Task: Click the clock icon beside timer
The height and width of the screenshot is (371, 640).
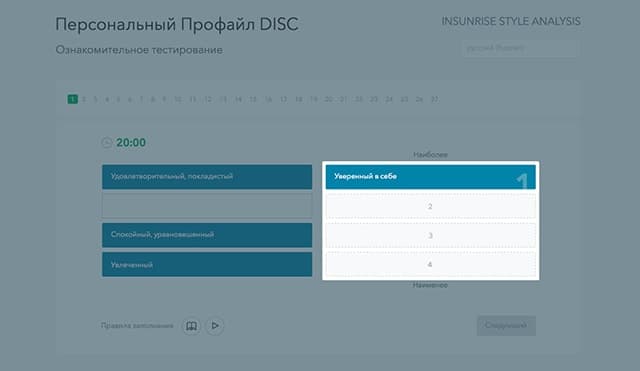Action: pyautogui.click(x=107, y=142)
